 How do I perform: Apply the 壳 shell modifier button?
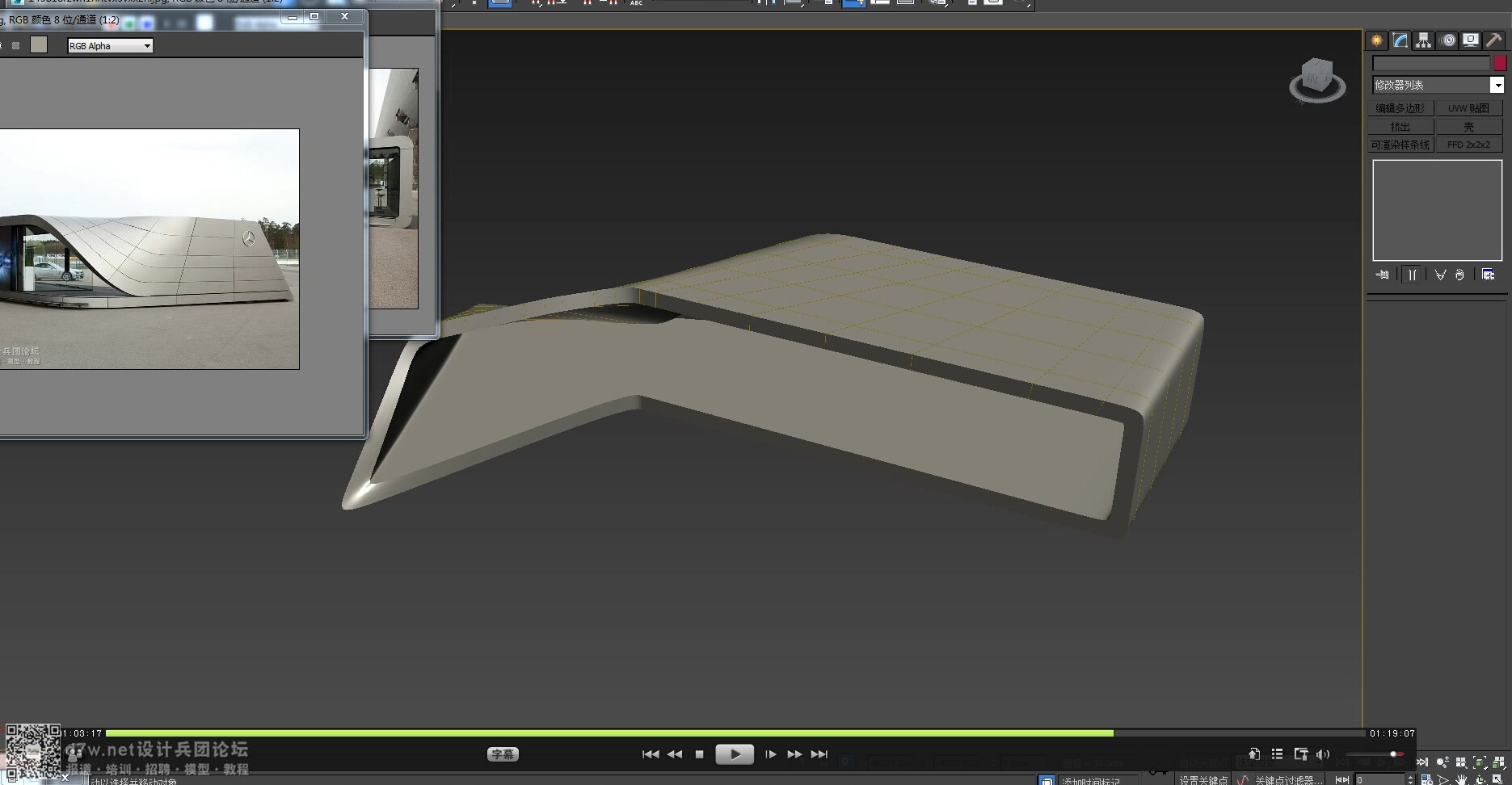point(1469,127)
